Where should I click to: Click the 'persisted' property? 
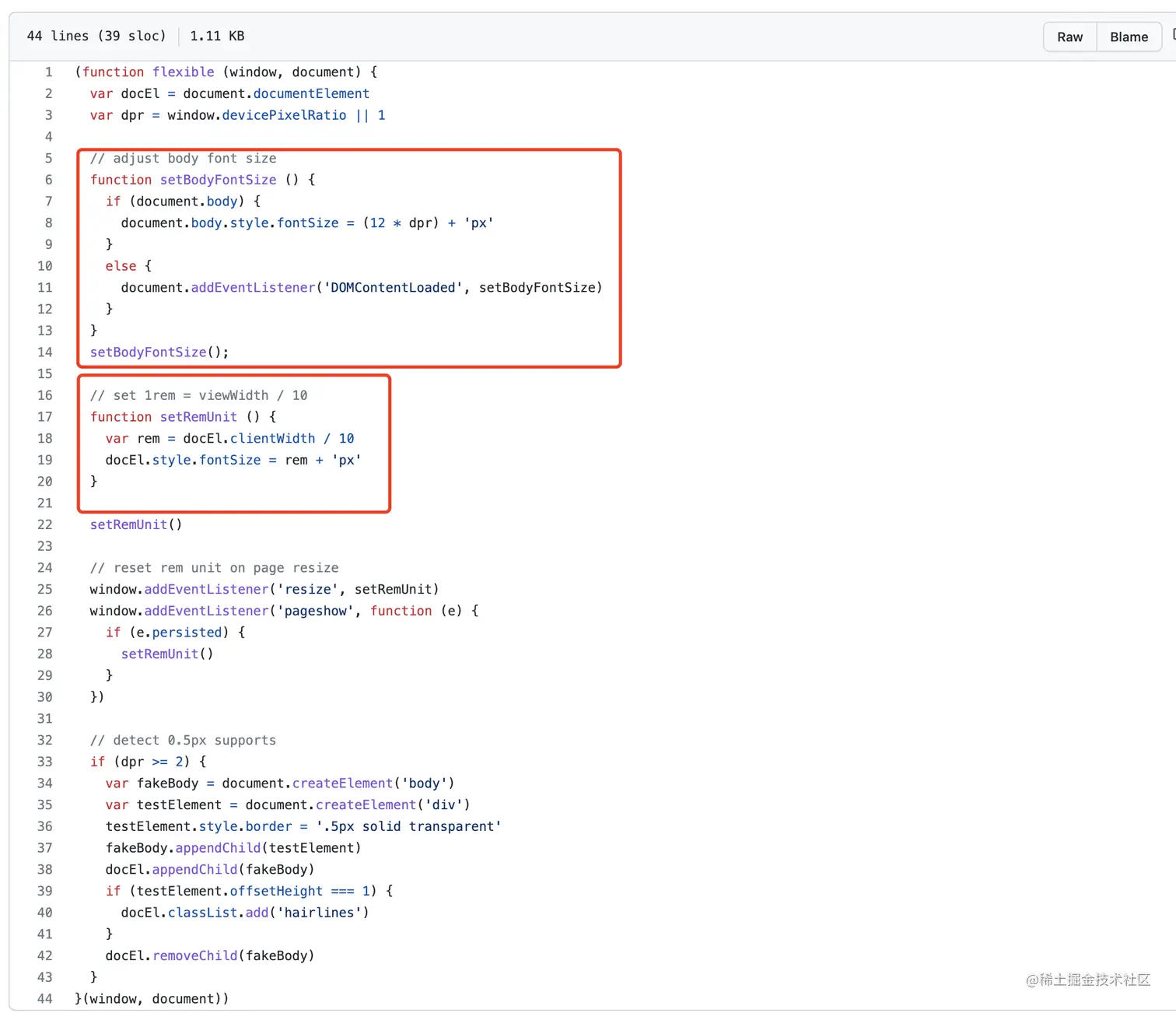pos(187,633)
